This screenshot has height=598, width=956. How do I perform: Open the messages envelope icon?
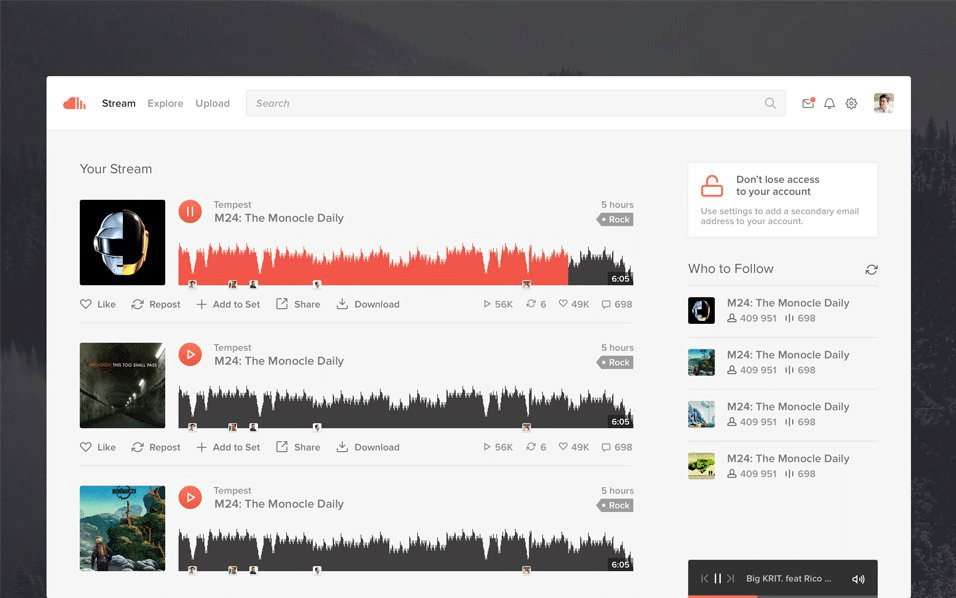808,103
